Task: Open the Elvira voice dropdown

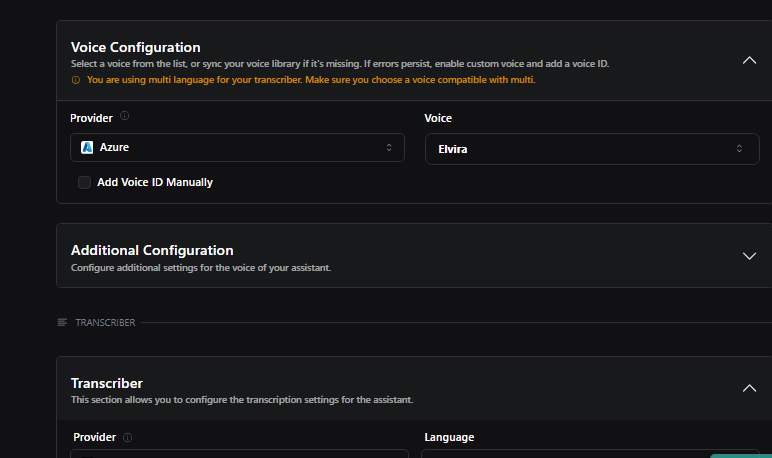Action: click(x=591, y=149)
